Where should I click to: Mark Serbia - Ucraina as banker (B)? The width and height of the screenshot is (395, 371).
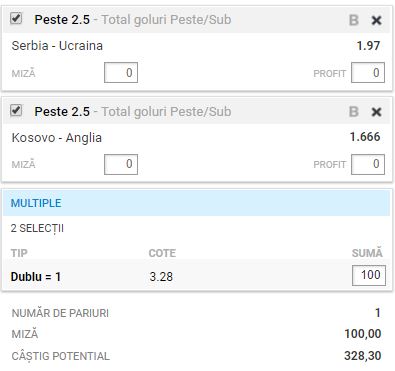click(x=354, y=20)
